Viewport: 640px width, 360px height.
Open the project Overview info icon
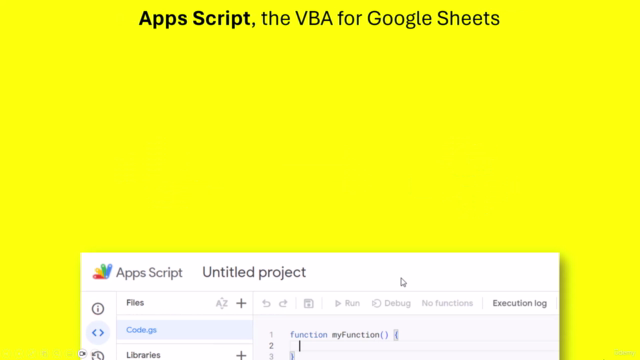coord(98,309)
